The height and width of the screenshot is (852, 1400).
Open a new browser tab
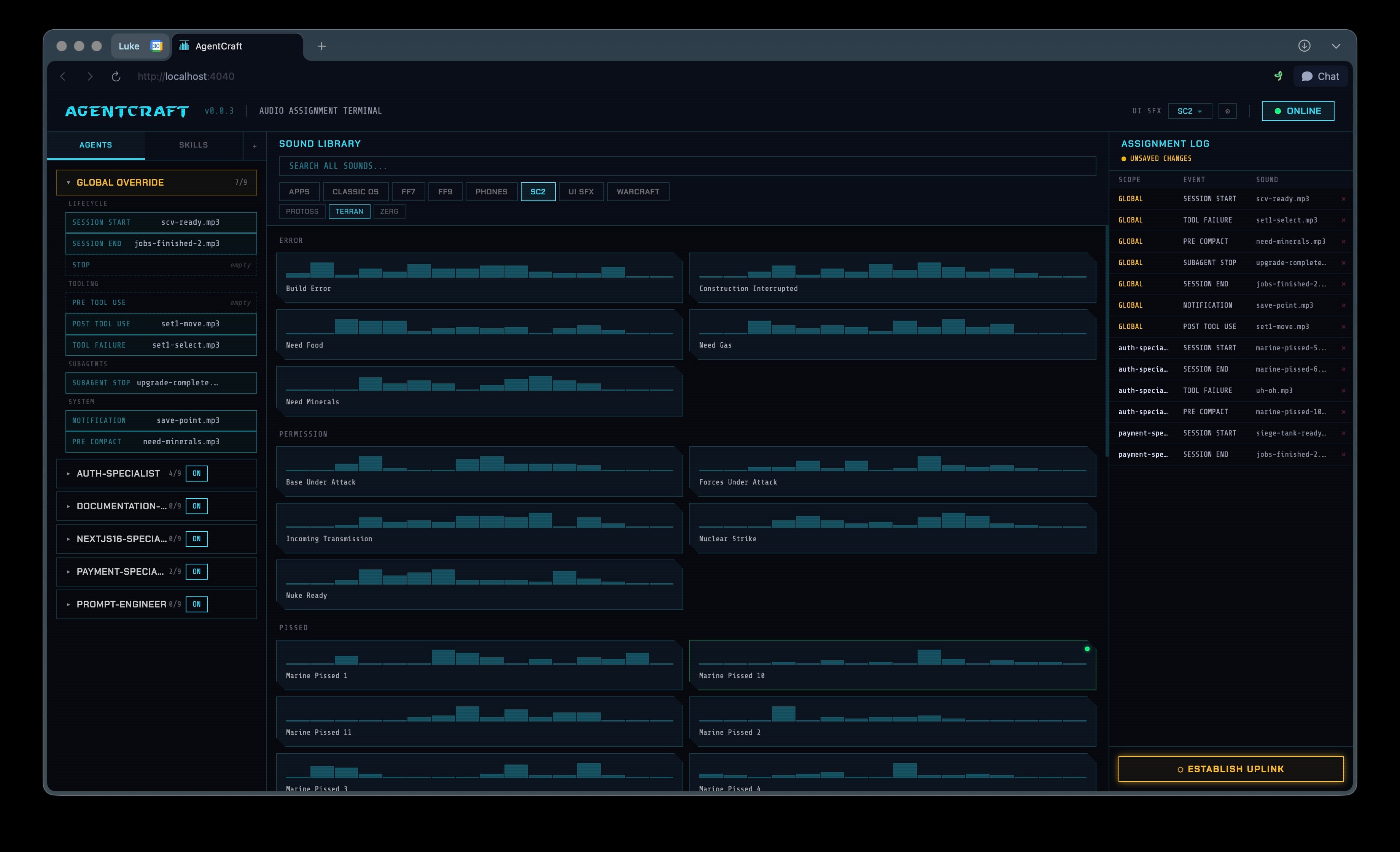321,46
